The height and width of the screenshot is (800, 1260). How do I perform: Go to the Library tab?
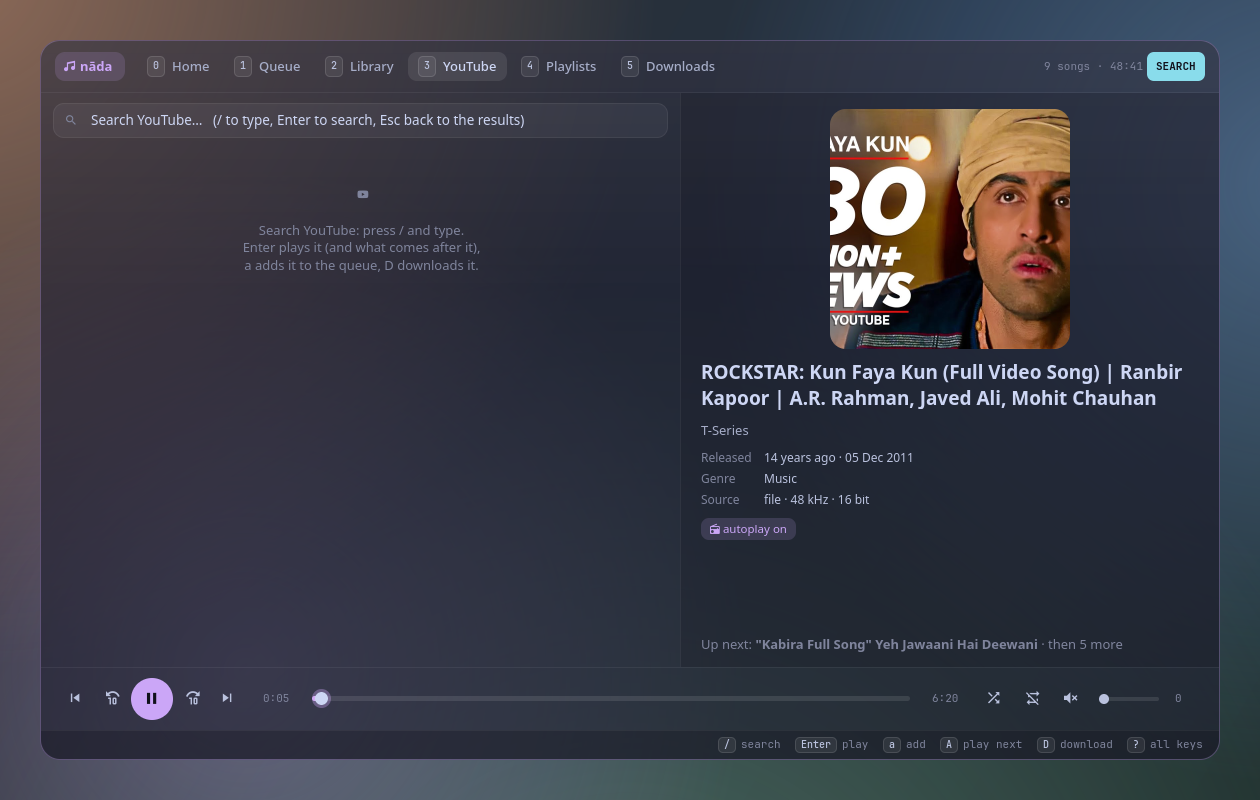pos(360,66)
